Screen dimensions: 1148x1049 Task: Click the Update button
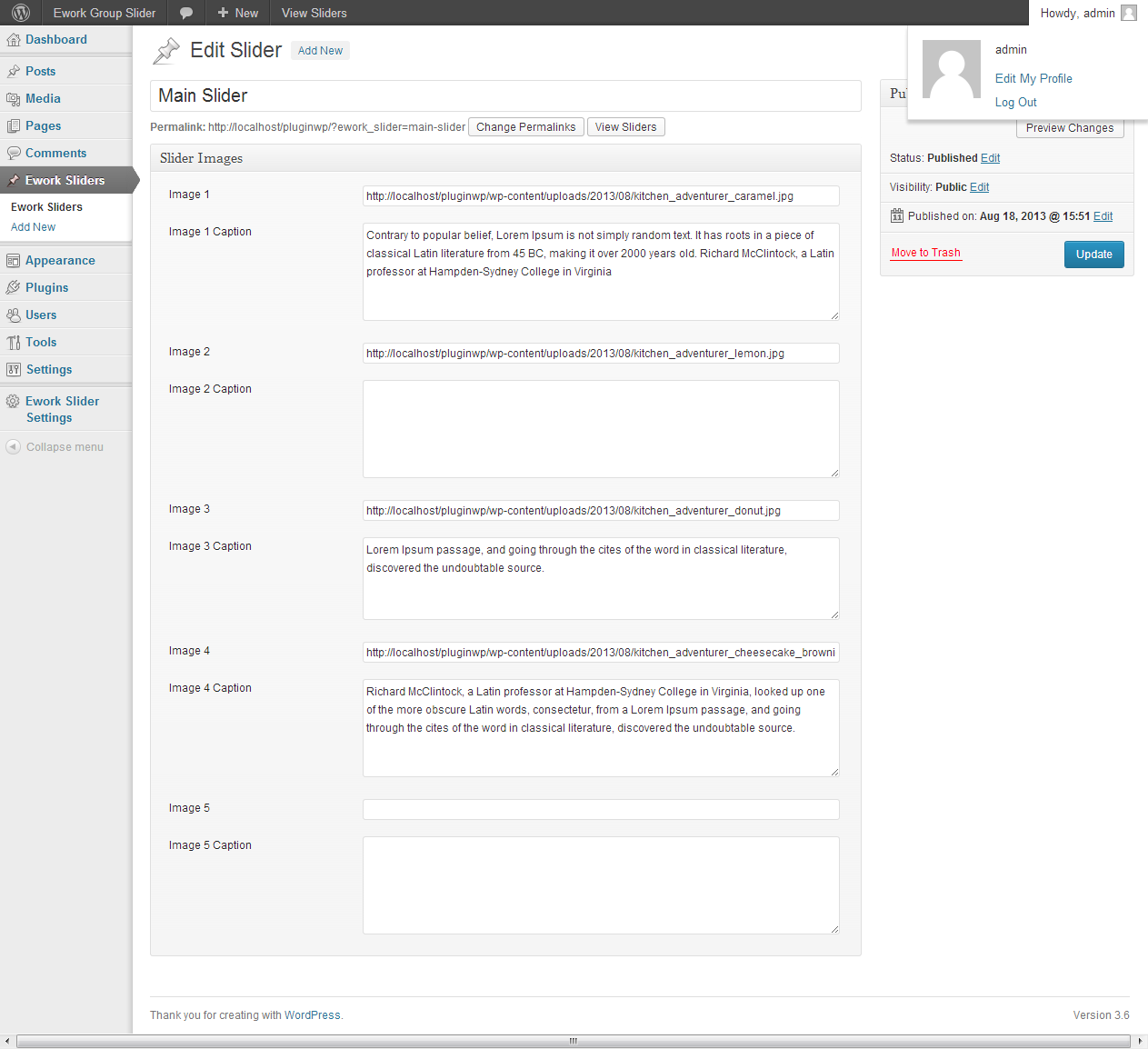1093,255
